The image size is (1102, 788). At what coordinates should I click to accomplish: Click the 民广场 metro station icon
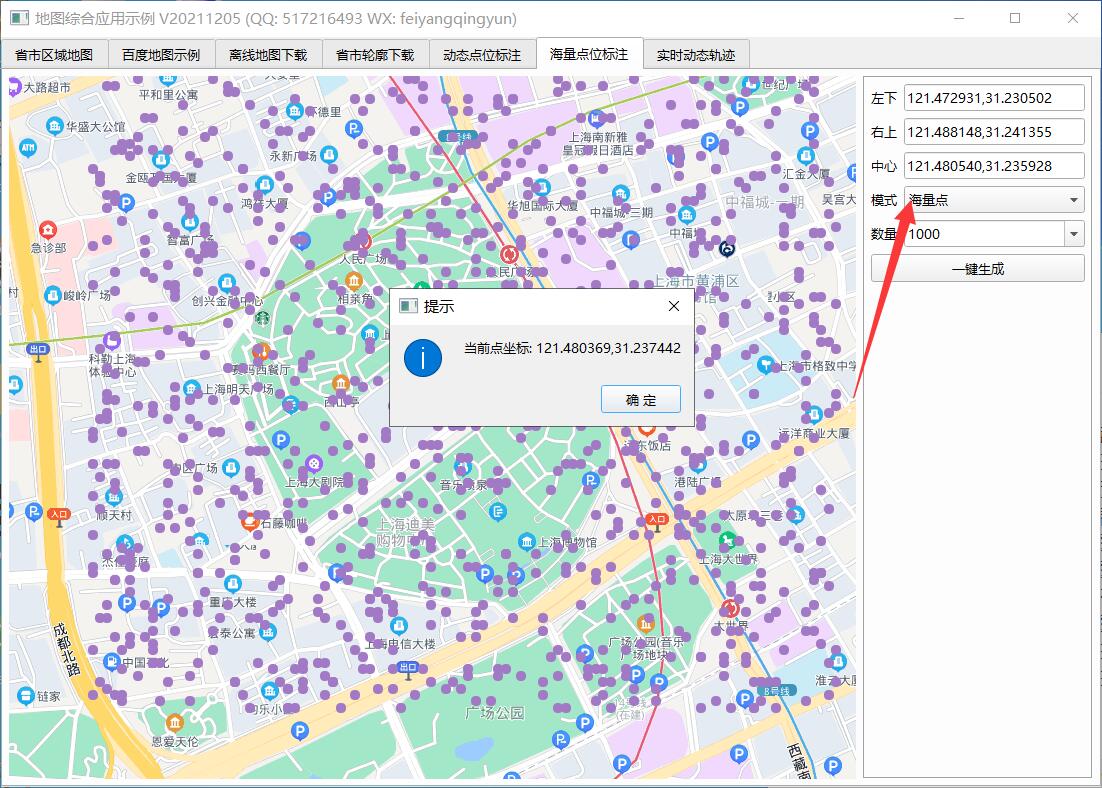click(x=510, y=254)
